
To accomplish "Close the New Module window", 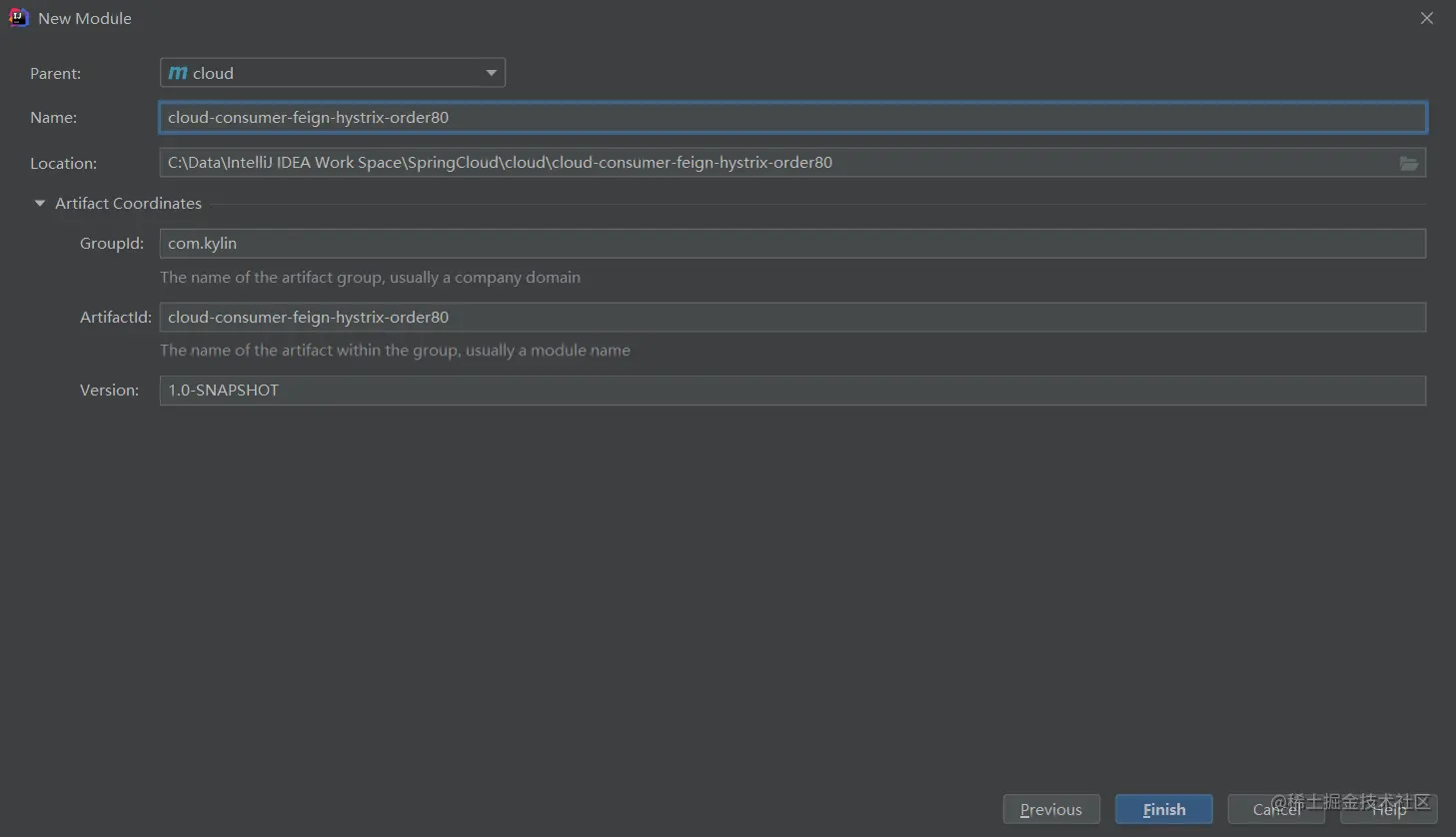I will 1427,18.
